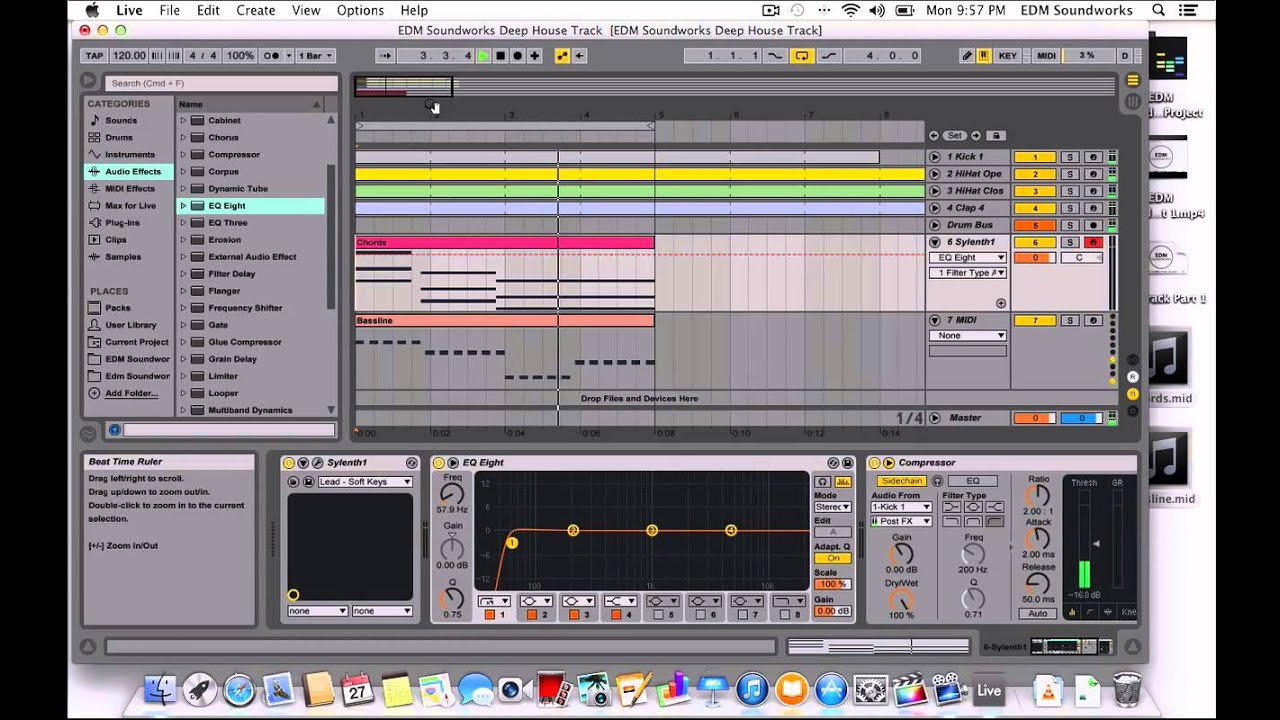Open Max for Live category
Screen dimensions: 1280x720
pyautogui.click(x=129, y=205)
